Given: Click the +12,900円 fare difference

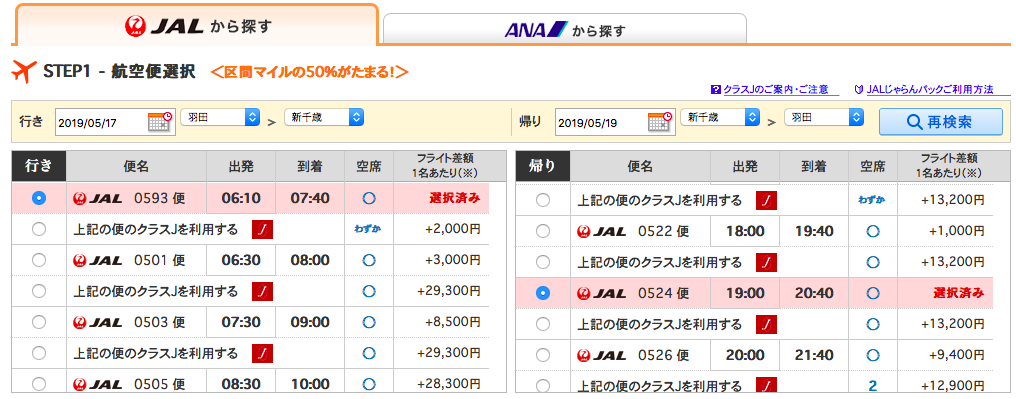Looking at the screenshot, I should pos(953,386).
